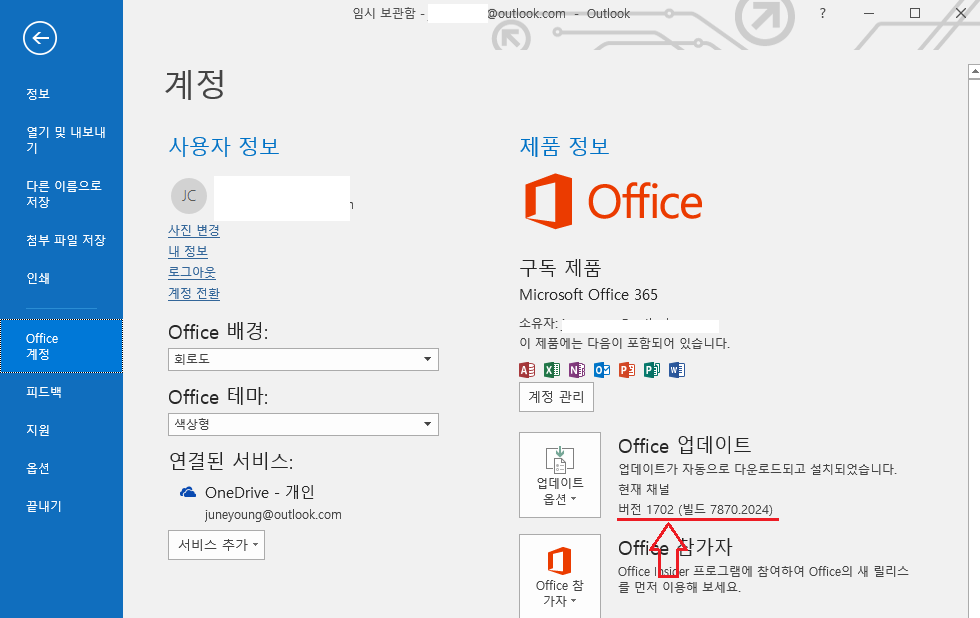Click the 내 정보 link

pos(188,251)
